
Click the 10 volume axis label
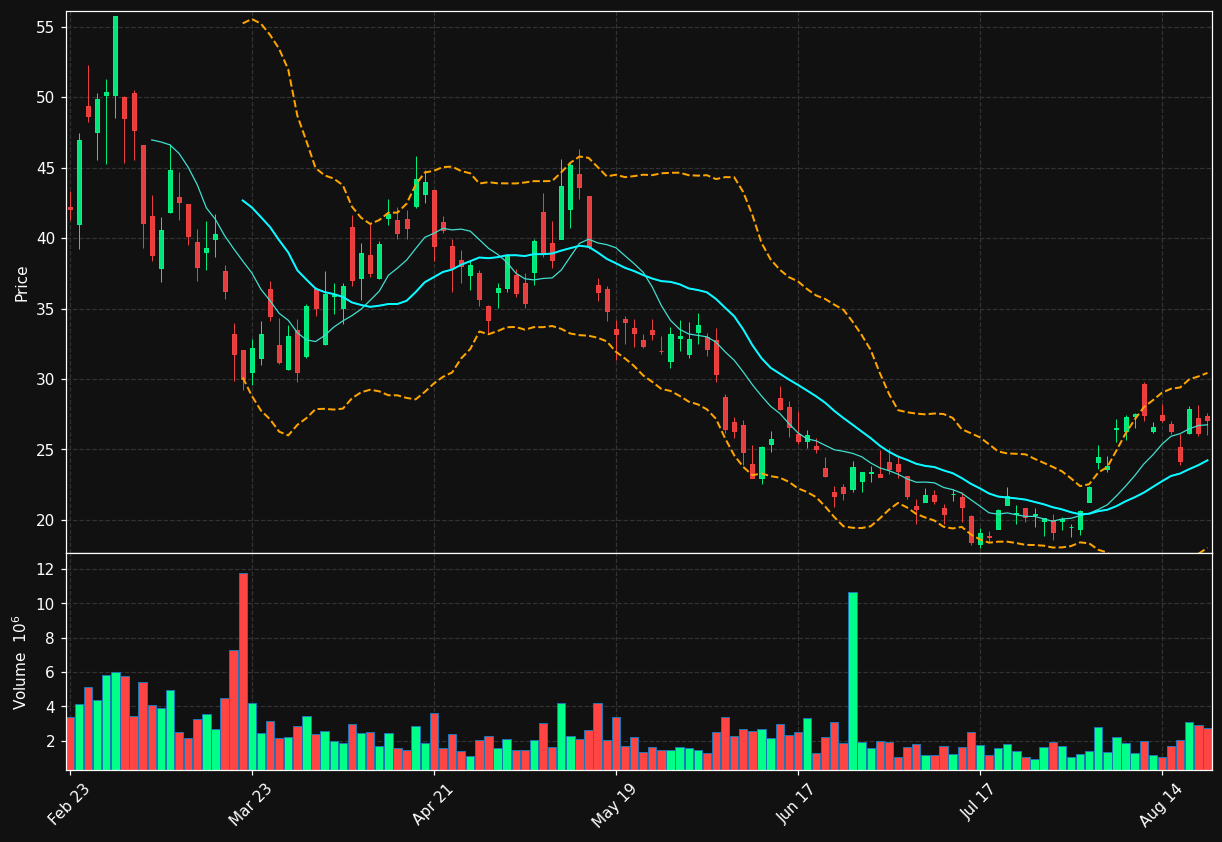click(46, 604)
